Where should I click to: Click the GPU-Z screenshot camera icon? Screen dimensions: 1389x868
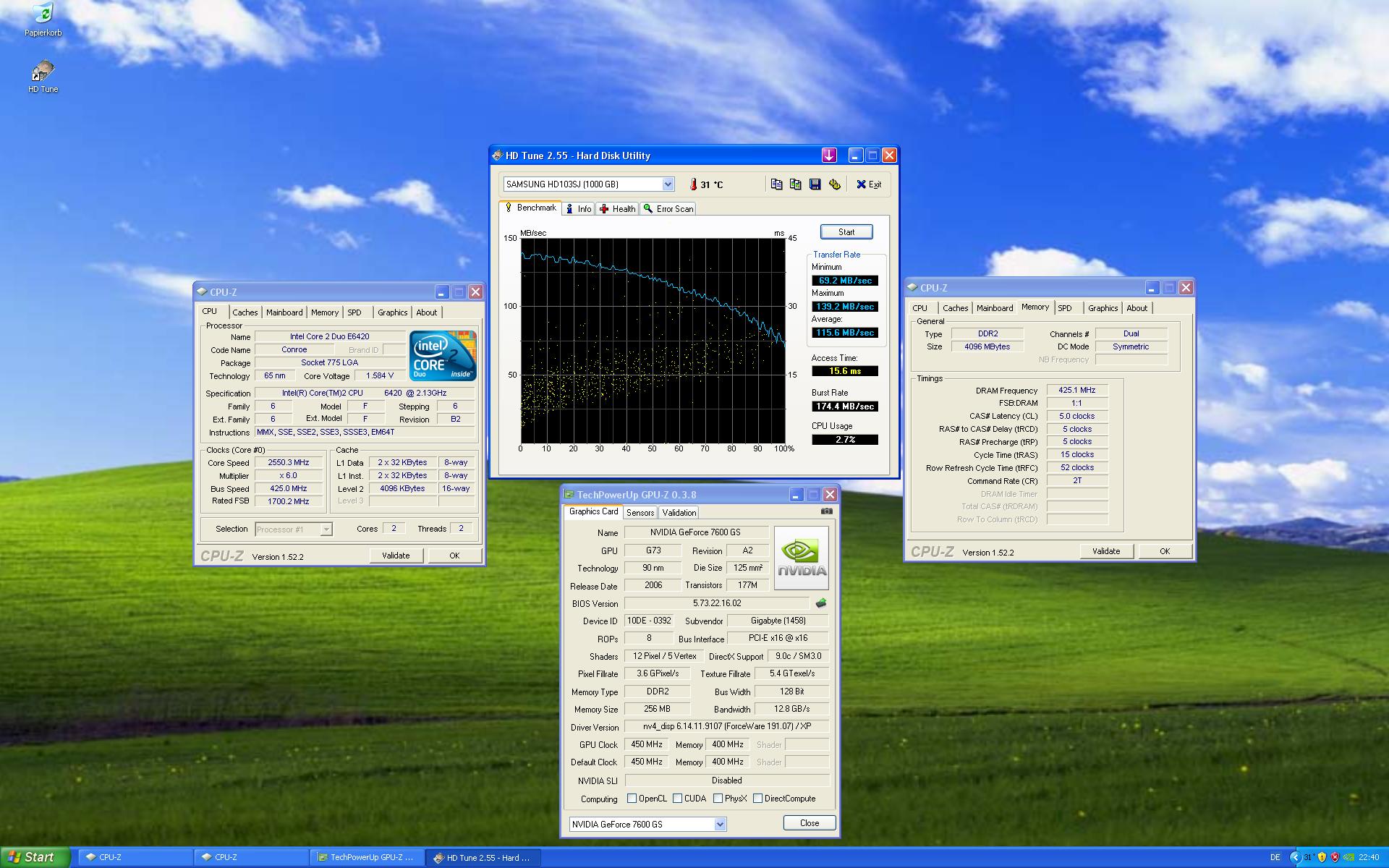[x=827, y=511]
